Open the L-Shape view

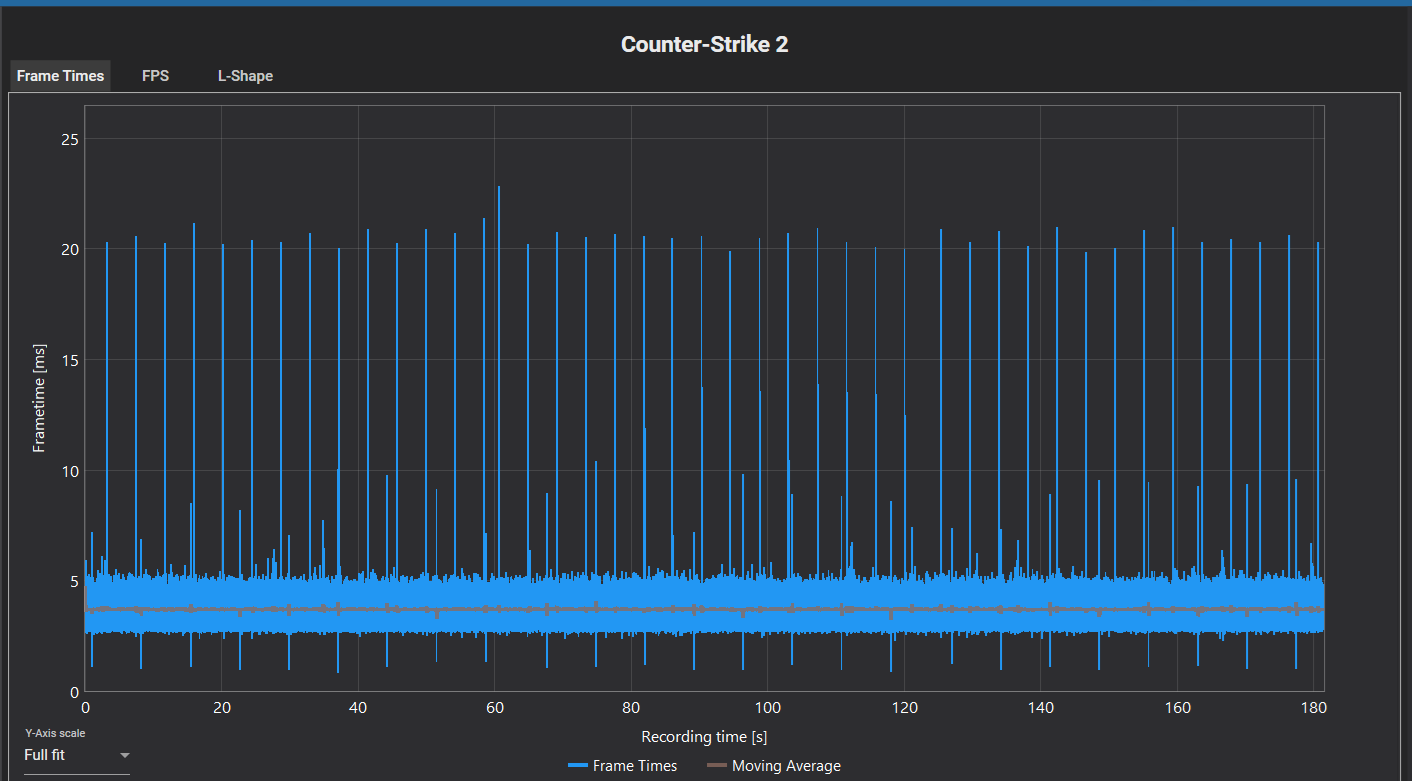(x=245, y=75)
